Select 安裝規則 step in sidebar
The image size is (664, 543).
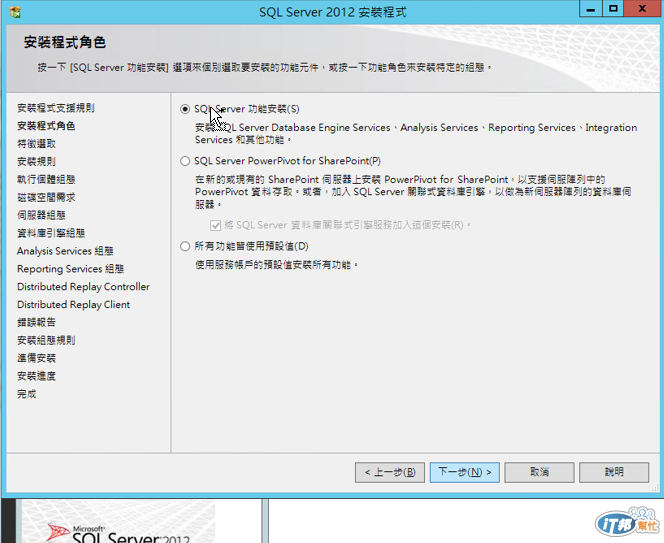click(x=36, y=161)
